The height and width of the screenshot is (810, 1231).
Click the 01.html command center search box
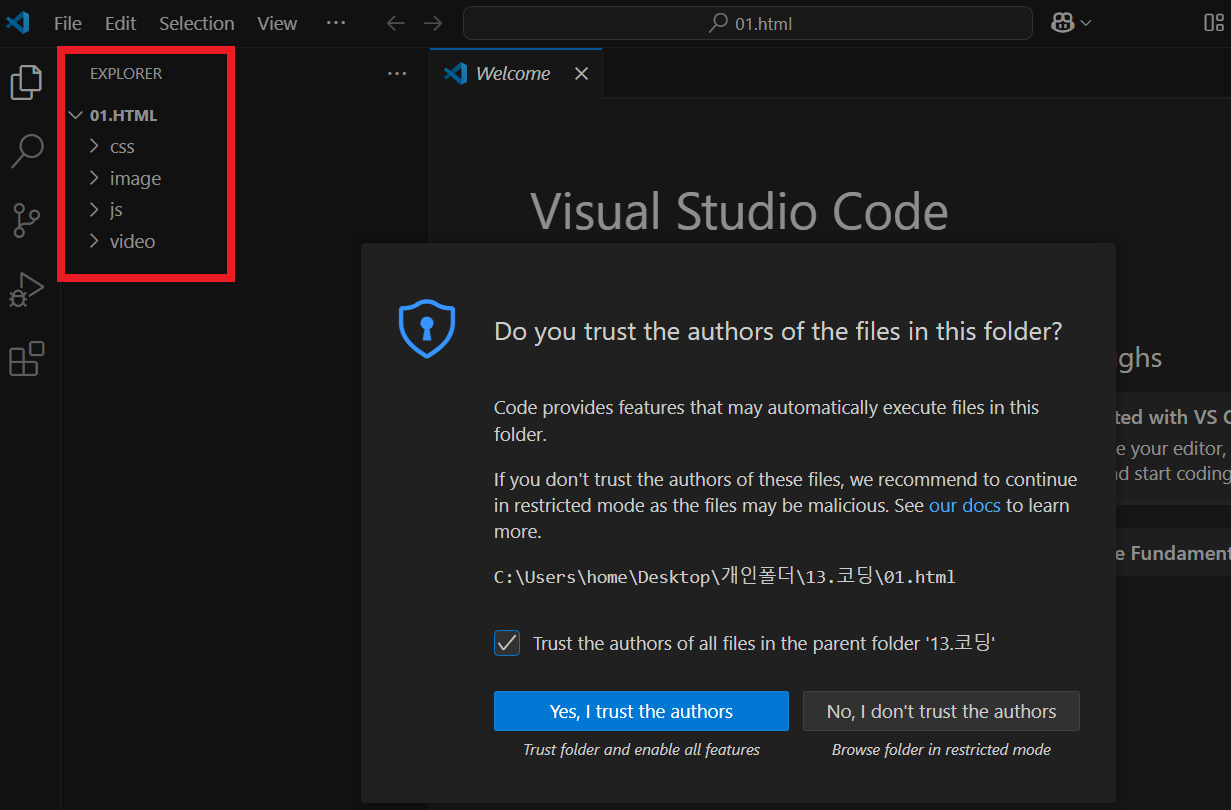click(747, 23)
